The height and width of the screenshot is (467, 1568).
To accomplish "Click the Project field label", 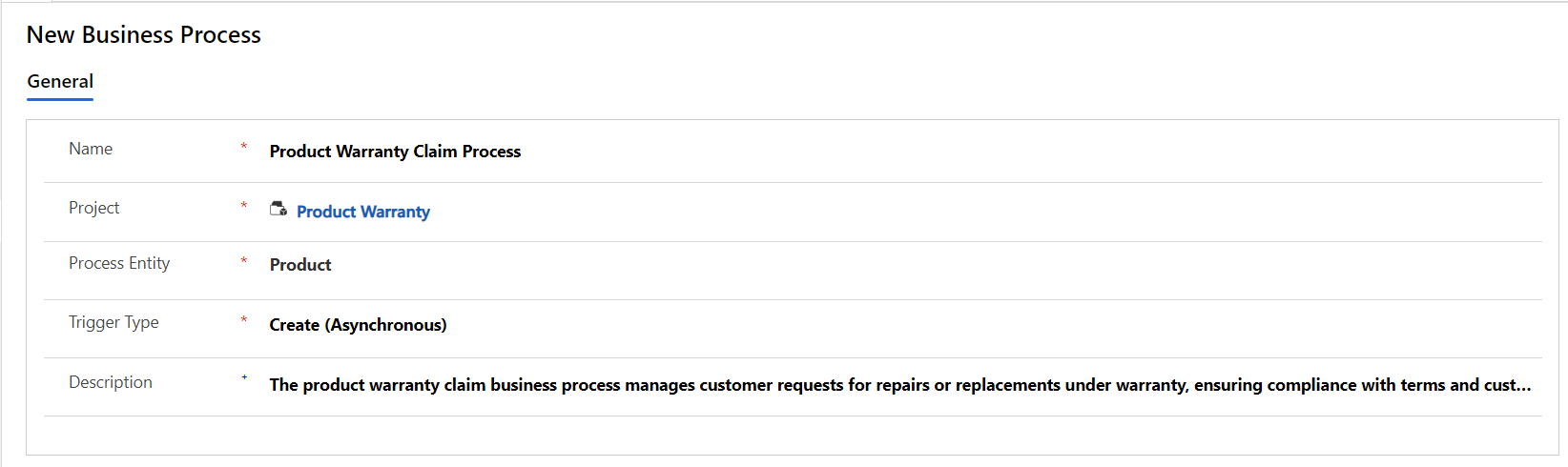I will [x=94, y=208].
